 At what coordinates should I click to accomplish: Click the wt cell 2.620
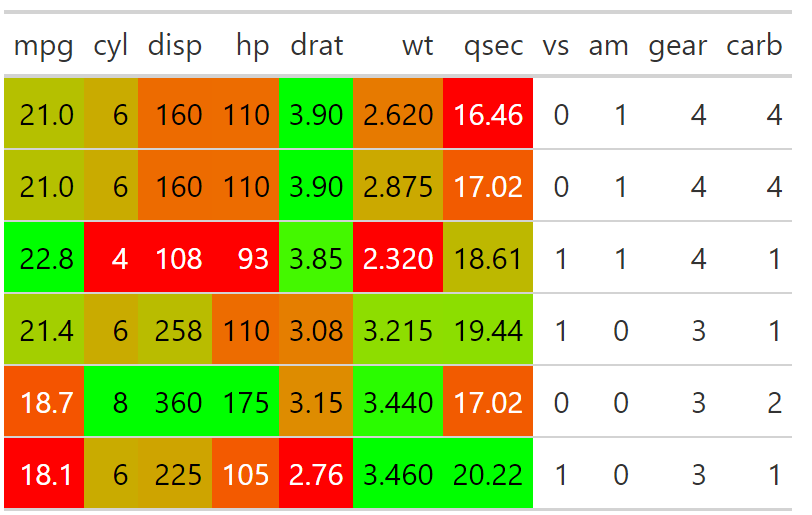[398, 113]
